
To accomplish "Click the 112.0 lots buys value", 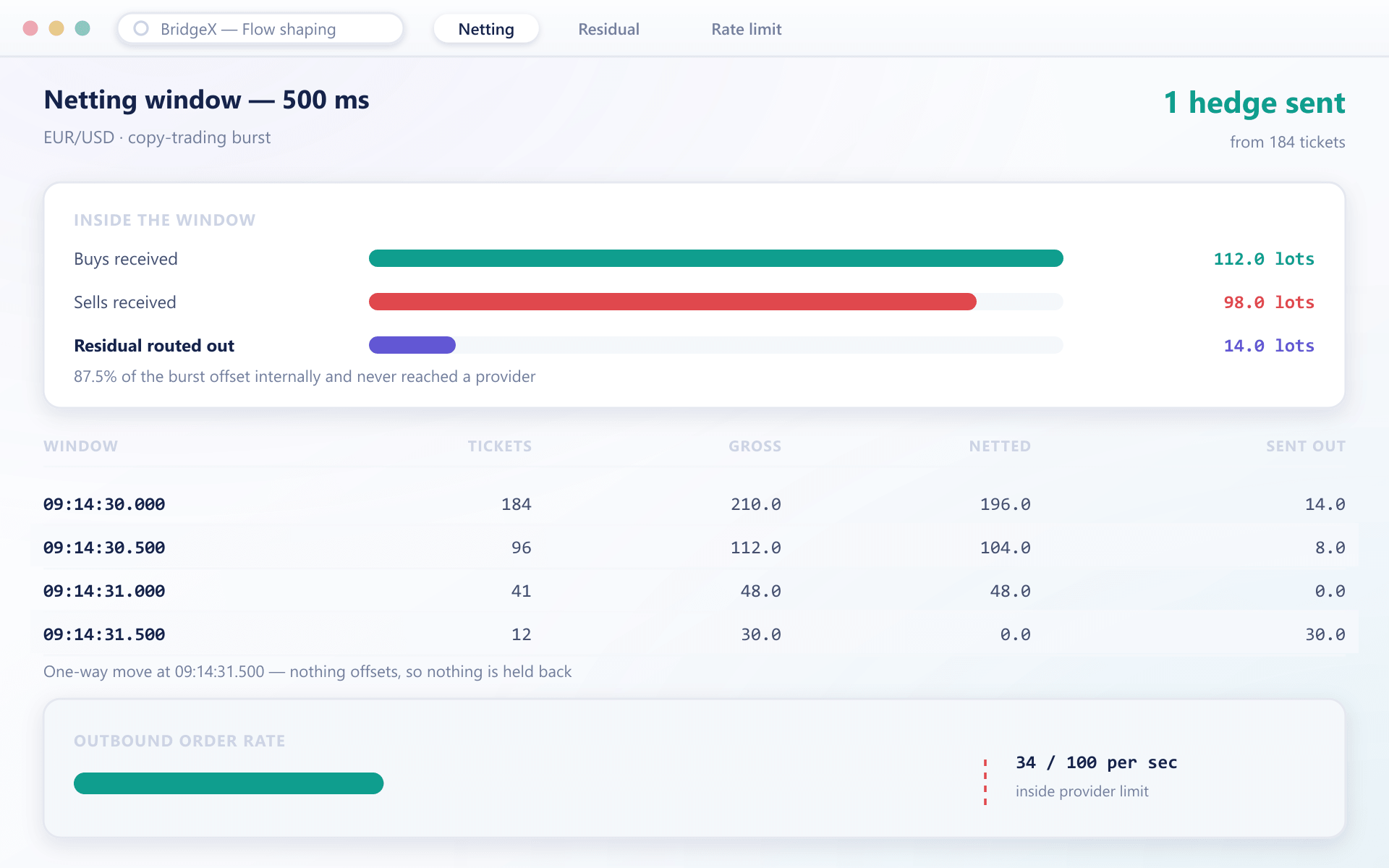I will click(1264, 259).
